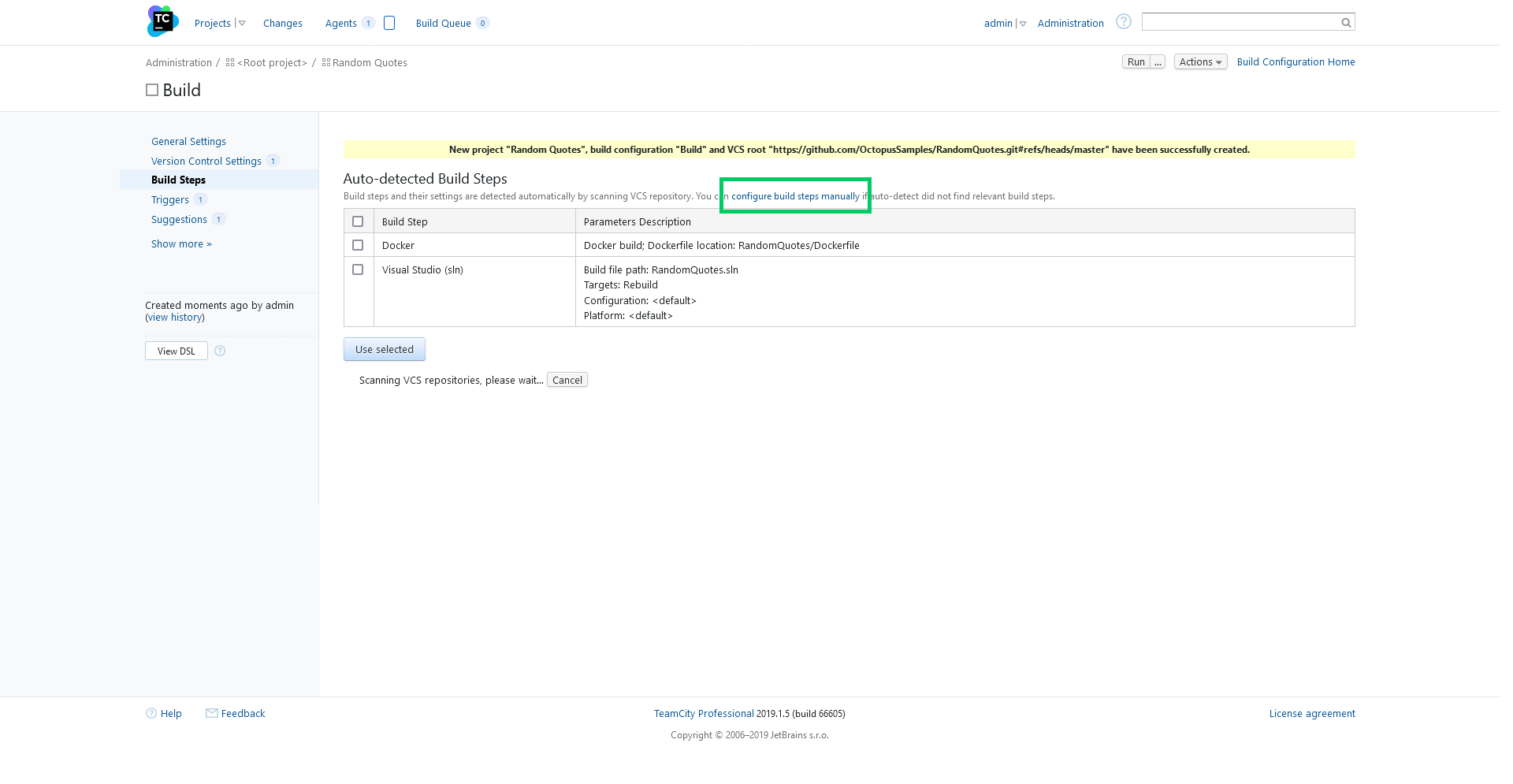Screen dimensions: 1513x784
Task: Go to Administration in header
Action: click(x=1070, y=24)
